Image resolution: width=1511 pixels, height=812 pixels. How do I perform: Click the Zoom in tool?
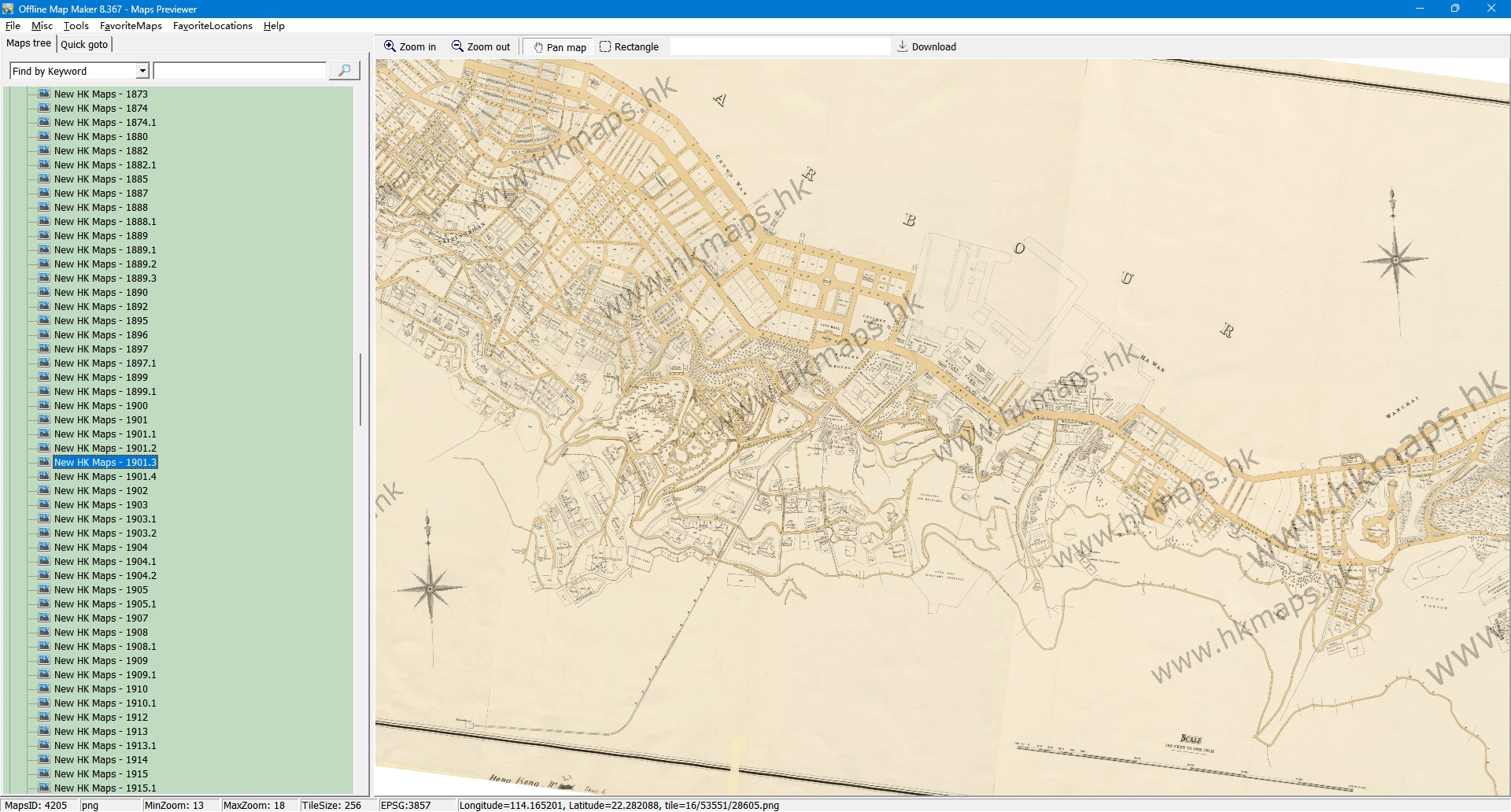(410, 47)
